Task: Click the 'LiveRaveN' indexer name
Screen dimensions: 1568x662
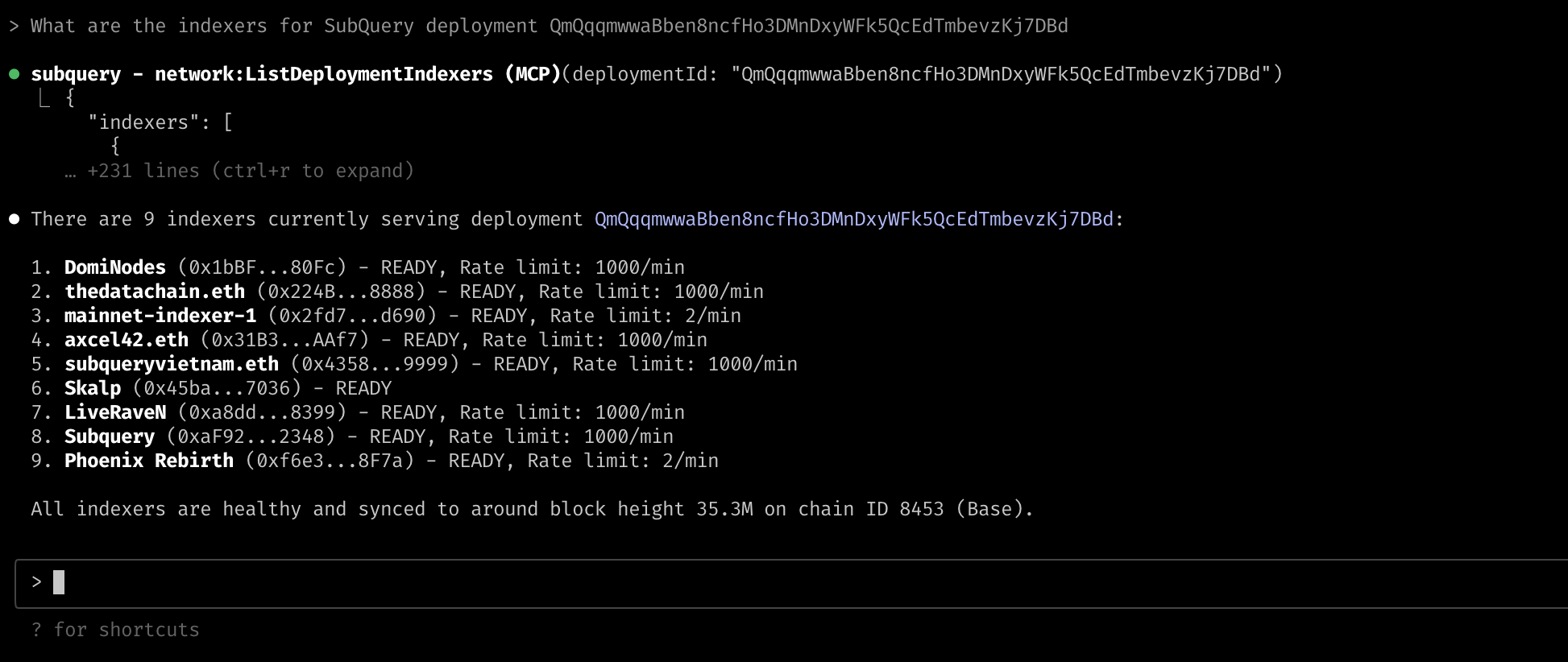Action: pyautogui.click(x=115, y=412)
